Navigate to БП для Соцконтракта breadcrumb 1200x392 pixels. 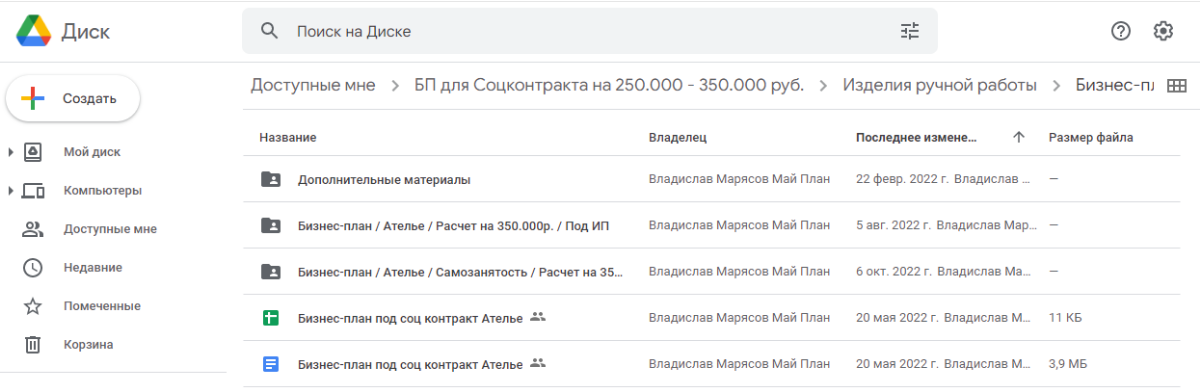point(609,86)
